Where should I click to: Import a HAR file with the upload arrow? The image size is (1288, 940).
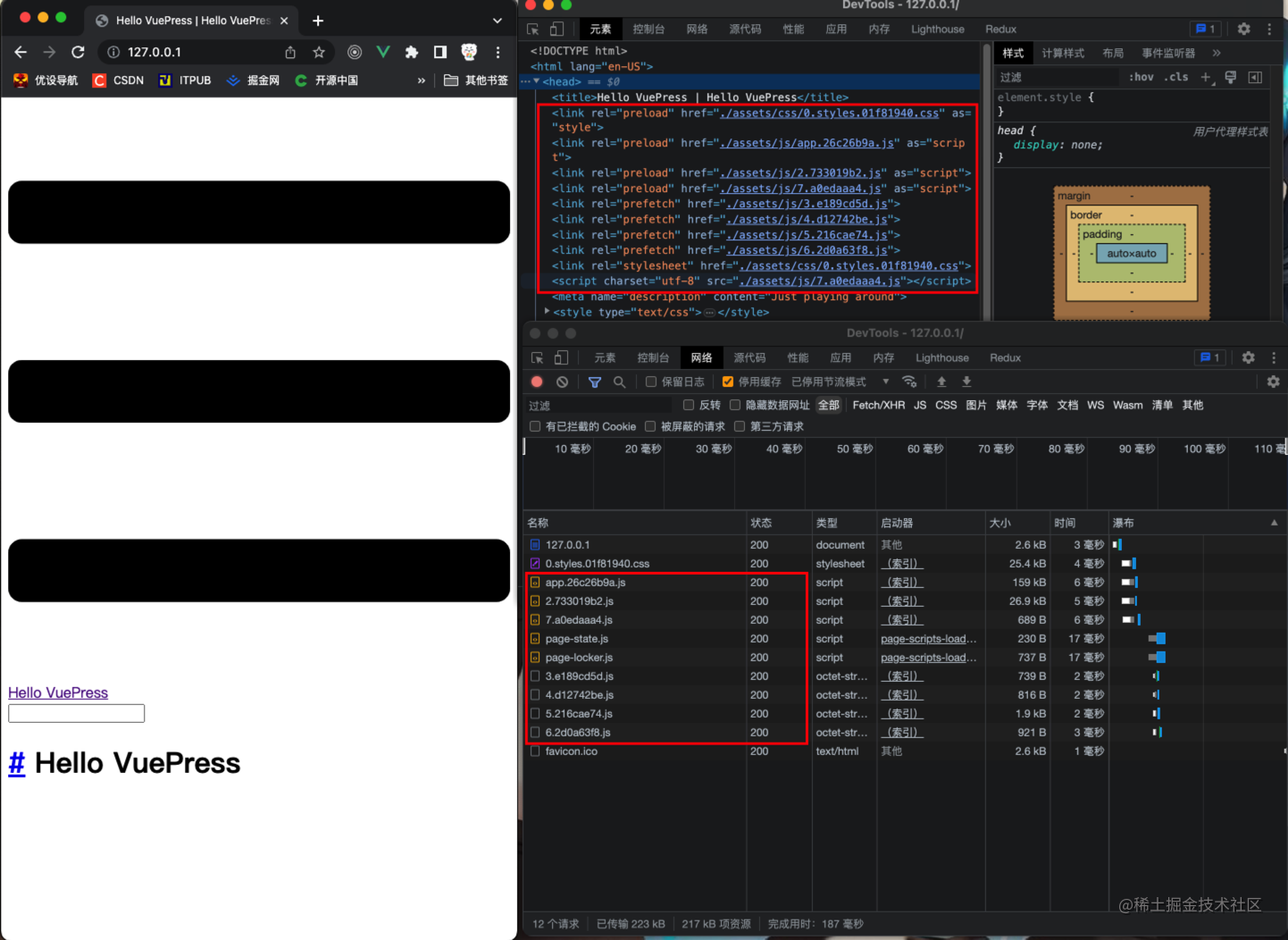pos(941,382)
